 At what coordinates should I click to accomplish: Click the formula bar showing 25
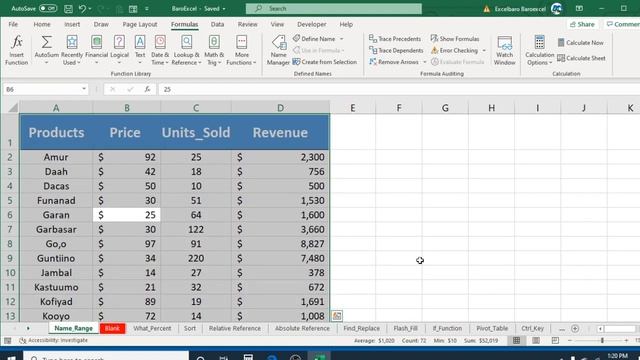(400, 89)
